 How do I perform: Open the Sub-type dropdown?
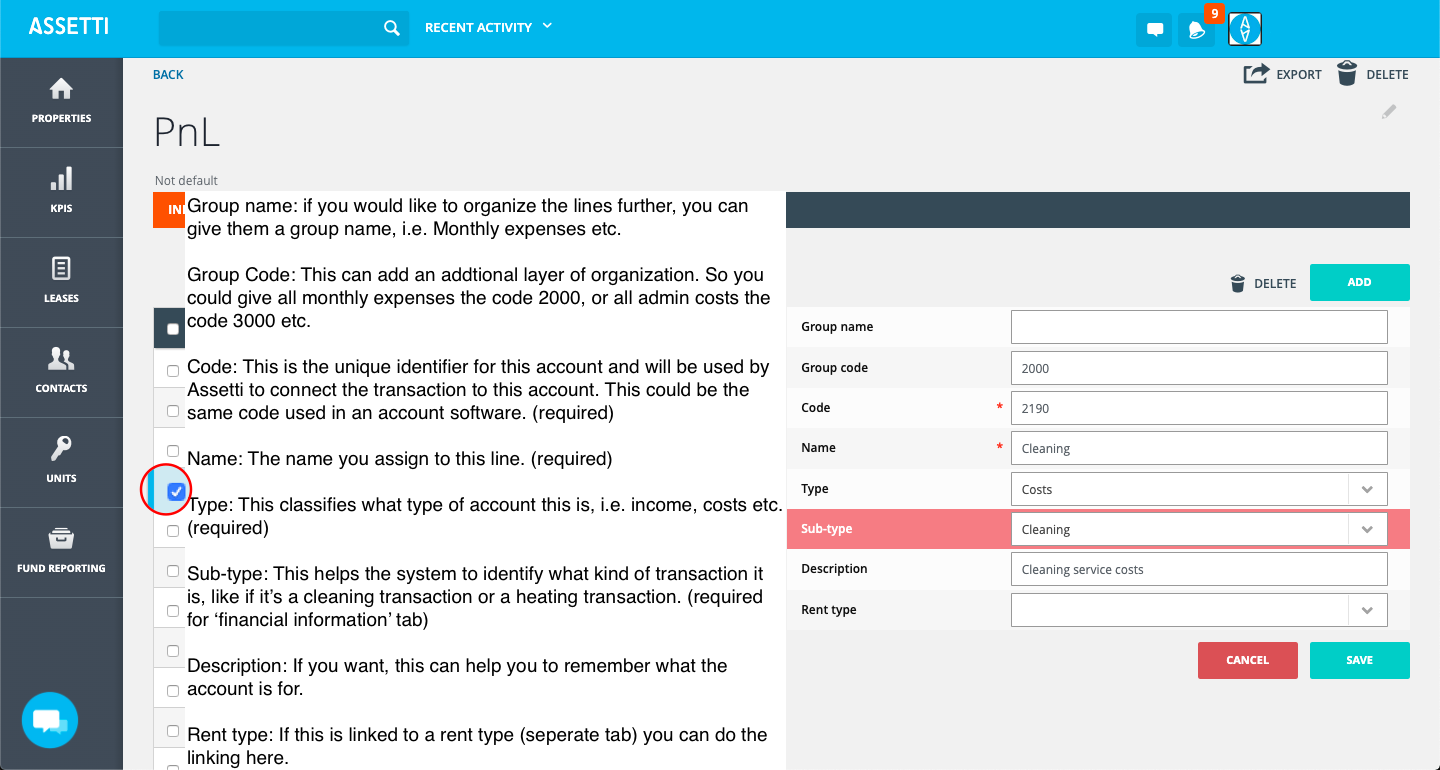(x=1367, y=529)
